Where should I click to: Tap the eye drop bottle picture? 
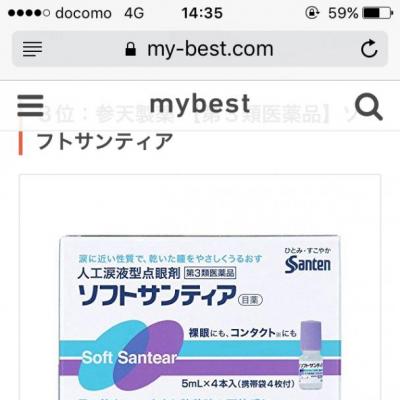[312, 355]
